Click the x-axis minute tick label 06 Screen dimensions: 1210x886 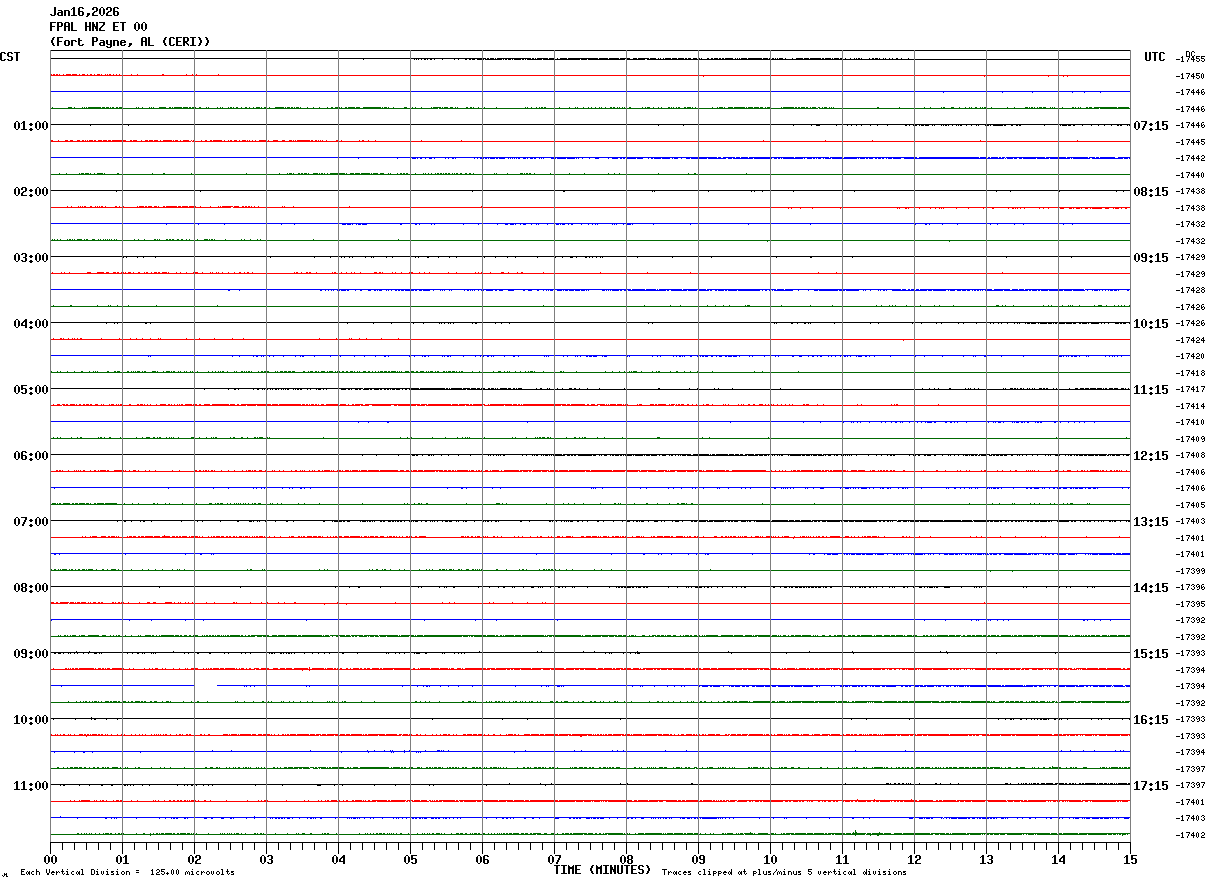point(482,859)
